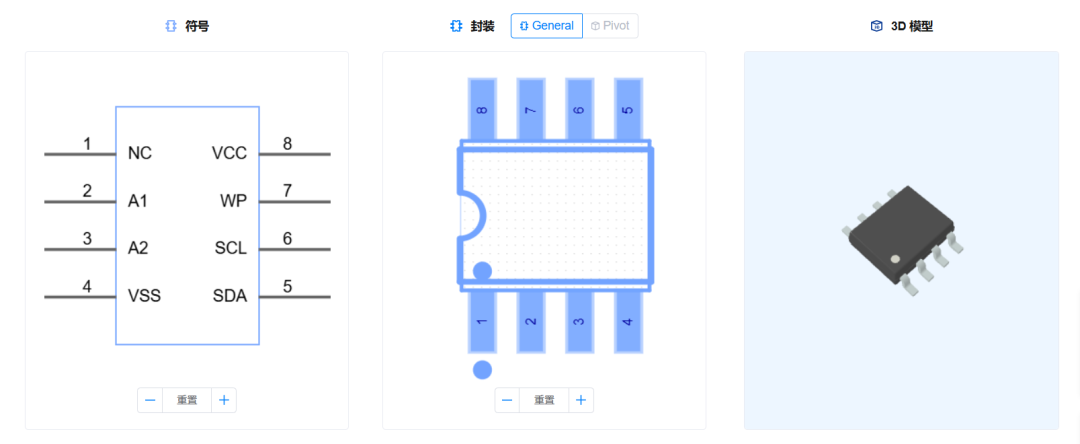Viewport: 1080px width, 444px height.
Task: Click the WP pin label
Action: [233, 201]
